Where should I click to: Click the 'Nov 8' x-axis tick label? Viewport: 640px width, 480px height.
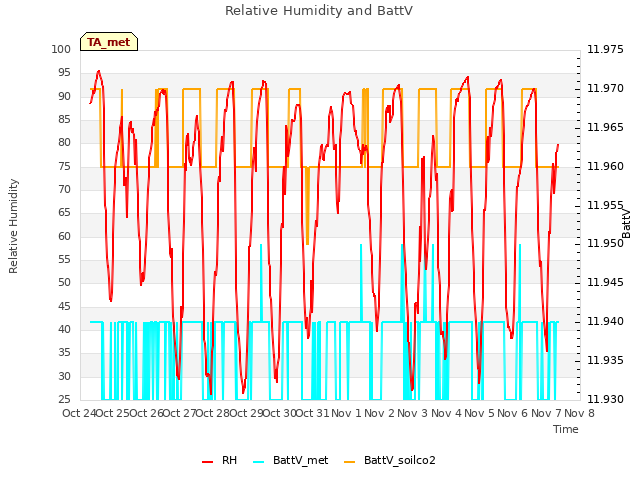(x=579, y=413)
